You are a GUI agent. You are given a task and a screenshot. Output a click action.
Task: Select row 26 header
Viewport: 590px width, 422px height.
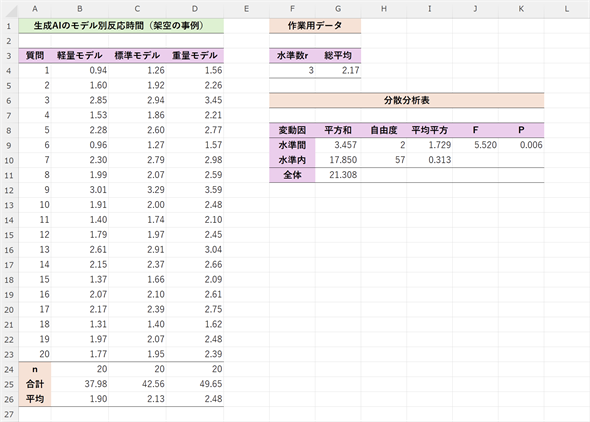(x=9, y=399)
